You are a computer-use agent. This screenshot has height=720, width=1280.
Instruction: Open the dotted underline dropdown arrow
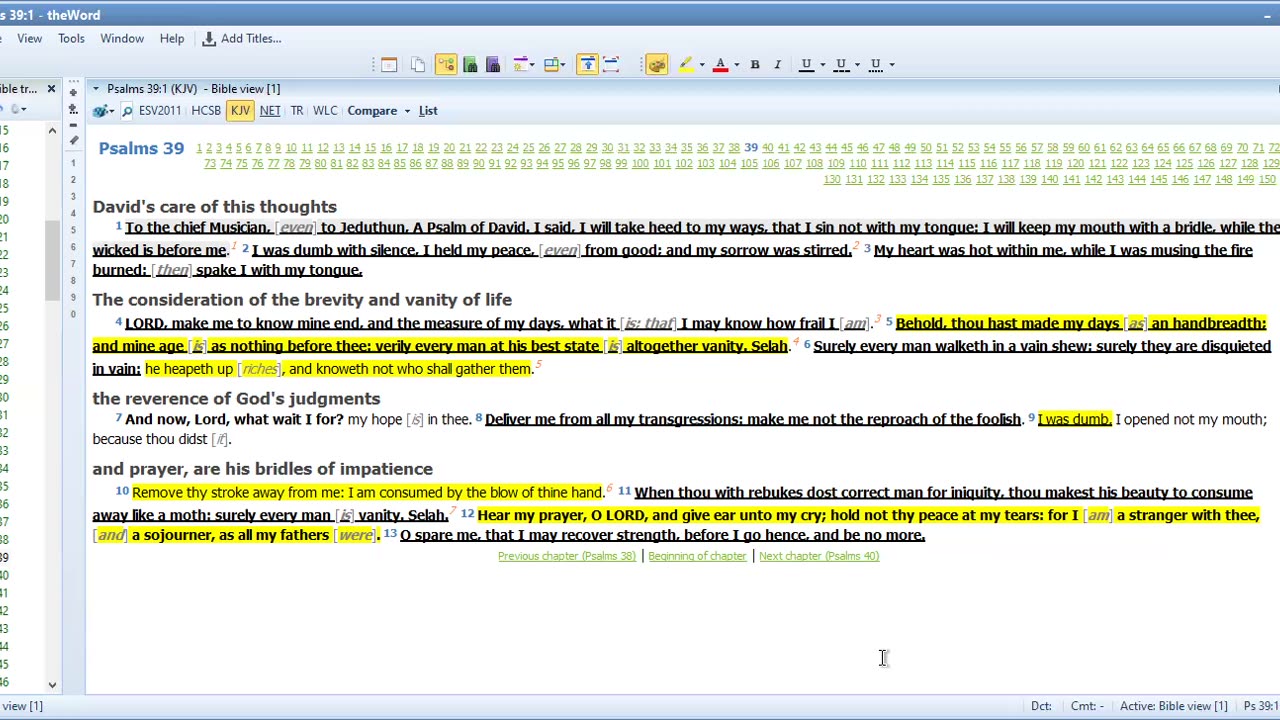coord(891,64)
